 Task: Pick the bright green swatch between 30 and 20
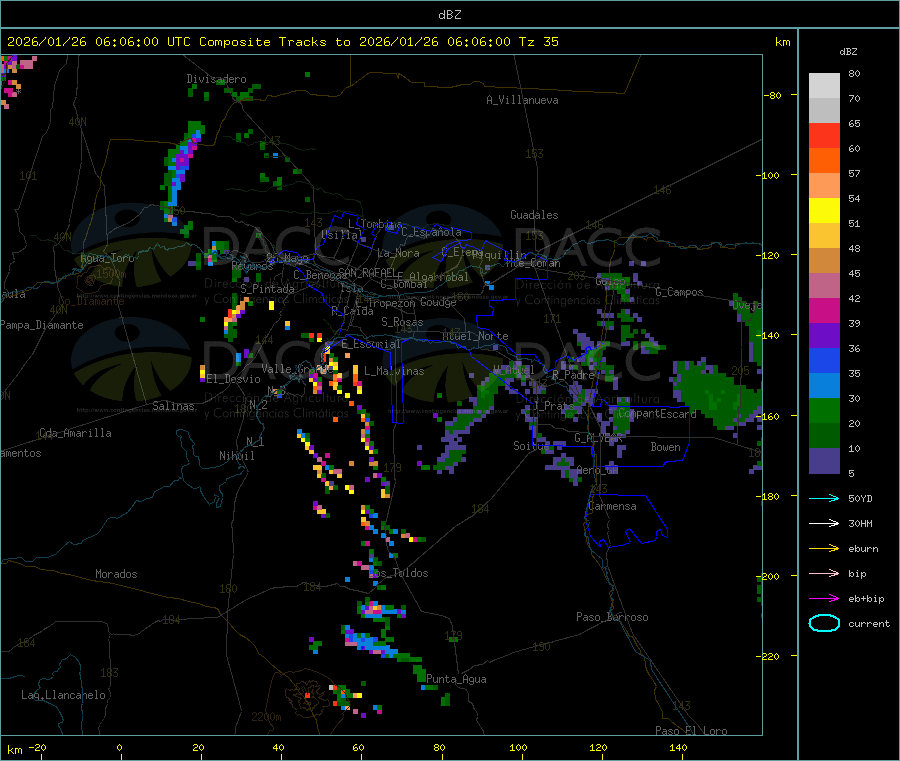point(824,410)
